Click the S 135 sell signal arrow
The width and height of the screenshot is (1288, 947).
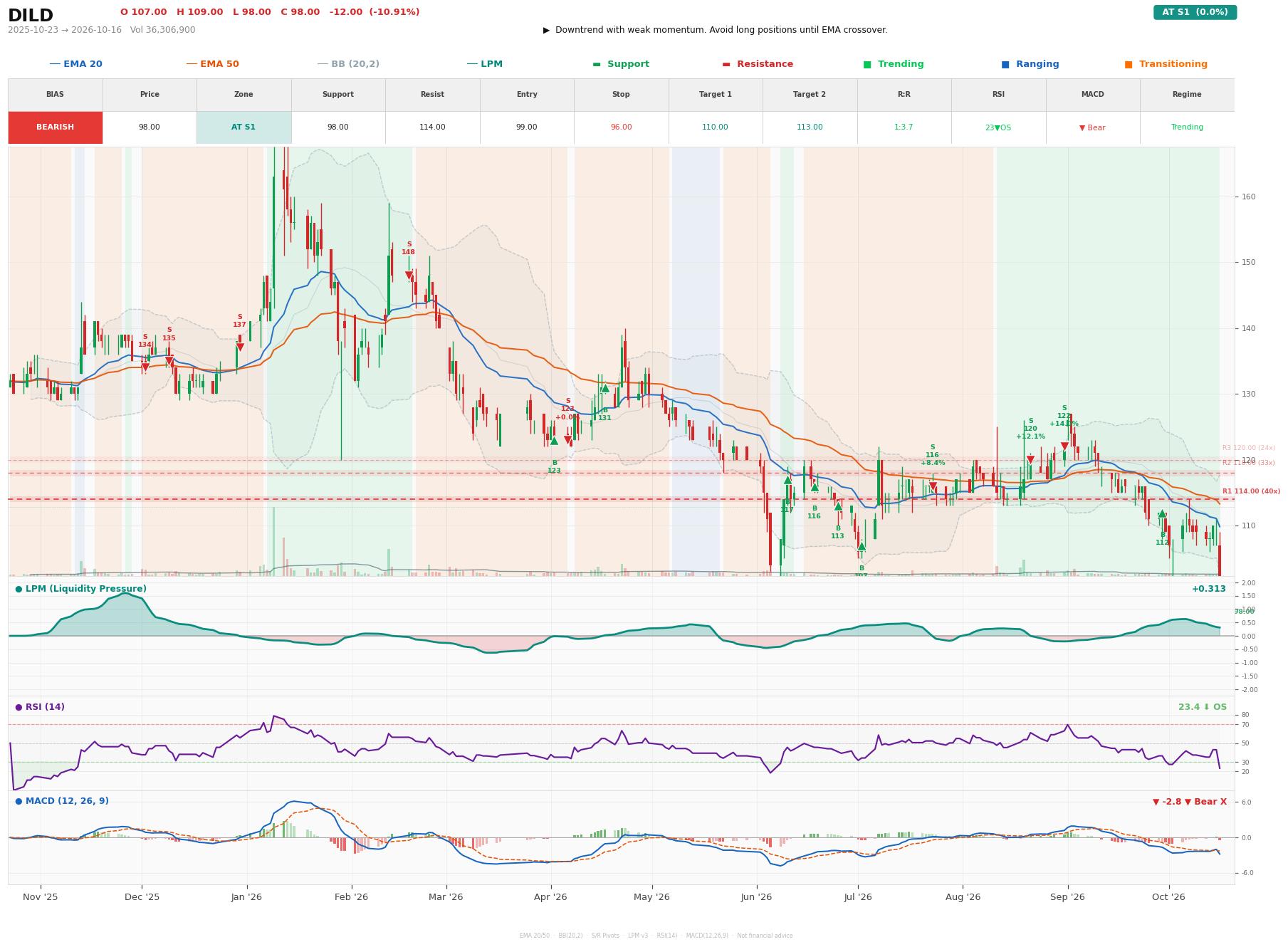(x=169, y=362)
